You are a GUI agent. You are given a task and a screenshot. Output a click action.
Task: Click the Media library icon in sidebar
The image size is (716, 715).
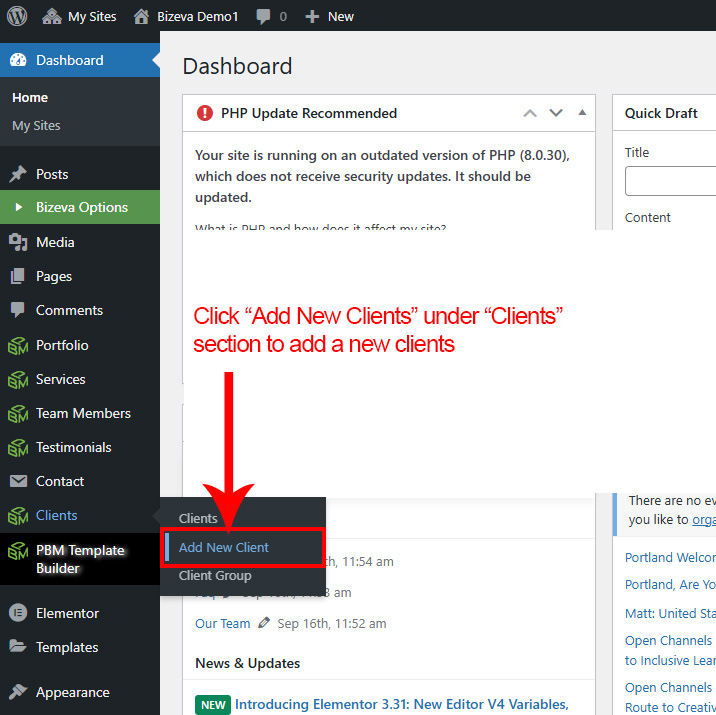pos(18,242)
